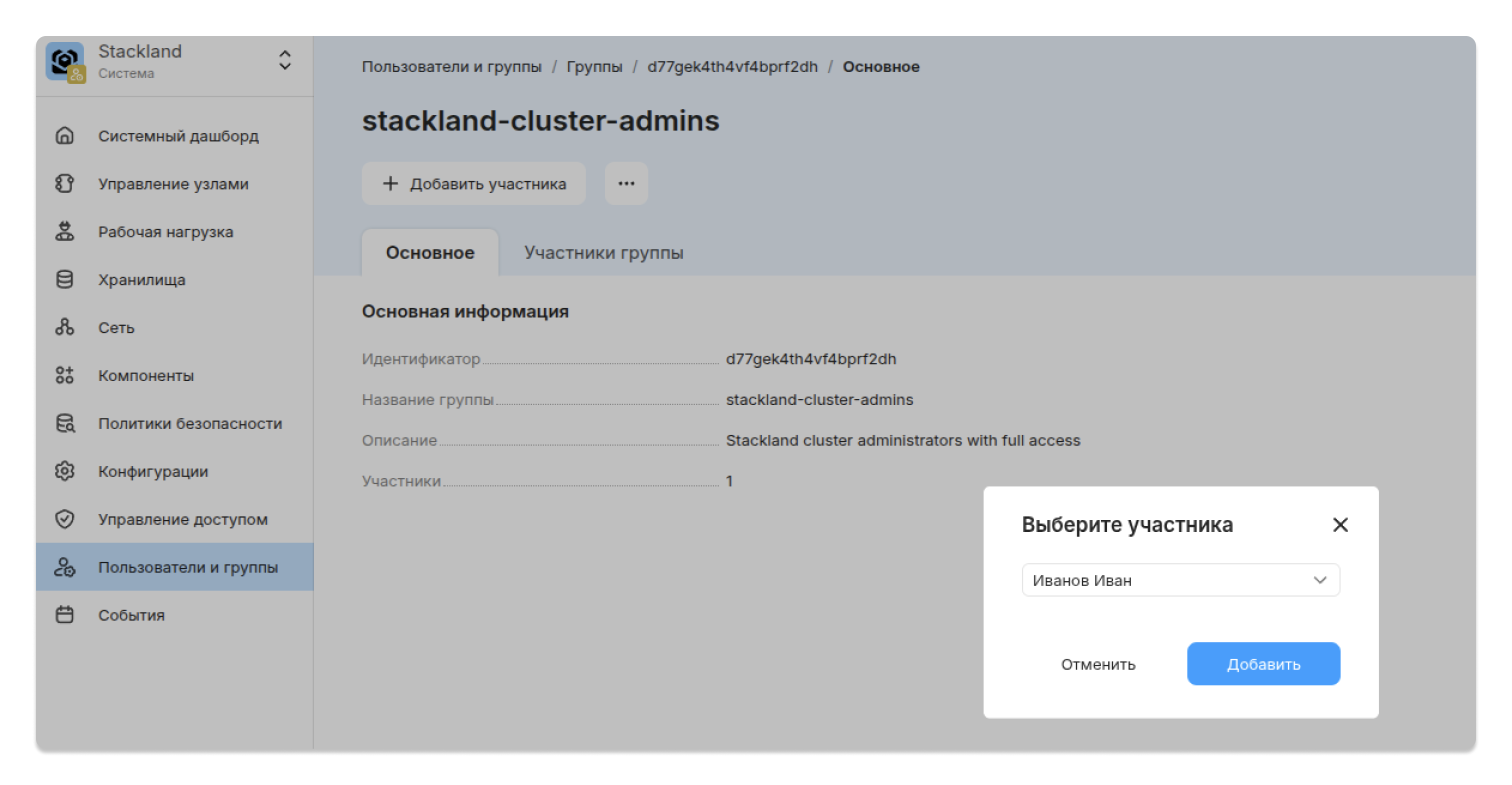Image resolution: width=1512 pixels, height=785 pixels.
Task: Click the Политики безопасности icon
Action: (64, 423)
